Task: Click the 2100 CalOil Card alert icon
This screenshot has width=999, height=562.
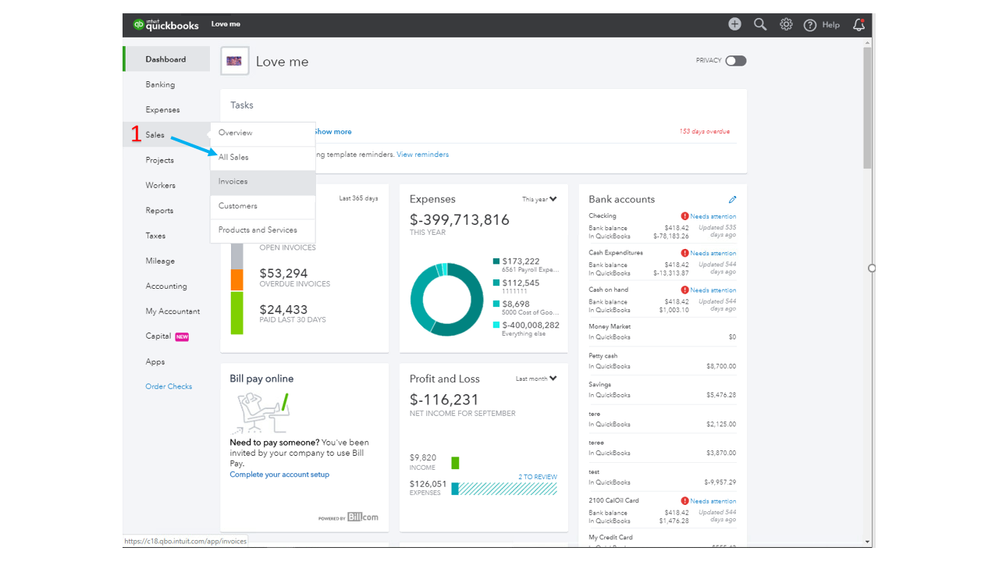Action: pyautogui.click(x=684, y=501)
